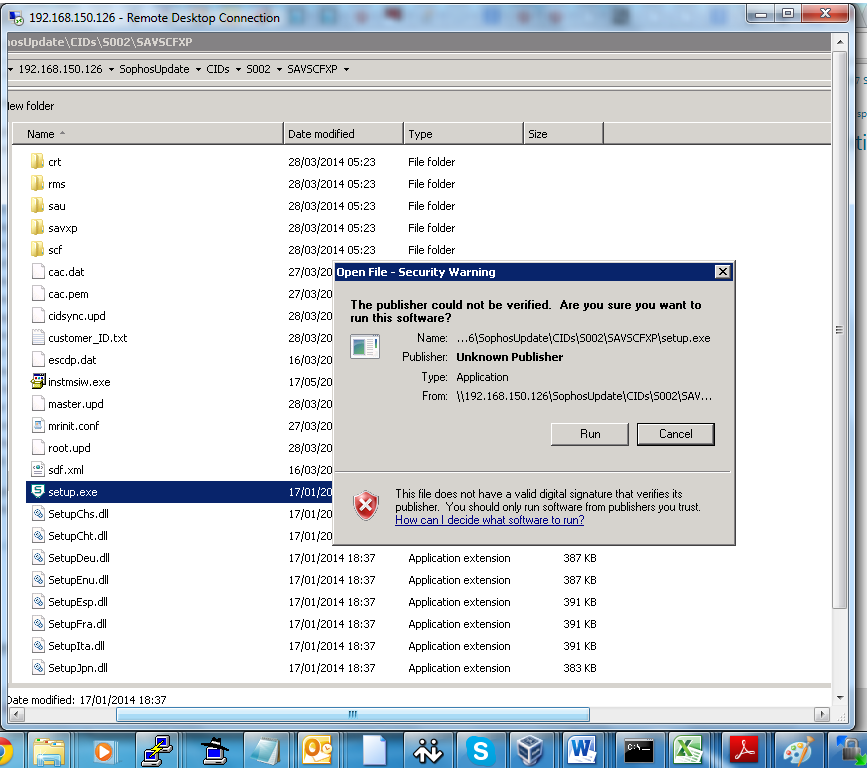Expand the 192.168.150.126 breadcrumb dropdown arrow

click(x=111, y=70)
